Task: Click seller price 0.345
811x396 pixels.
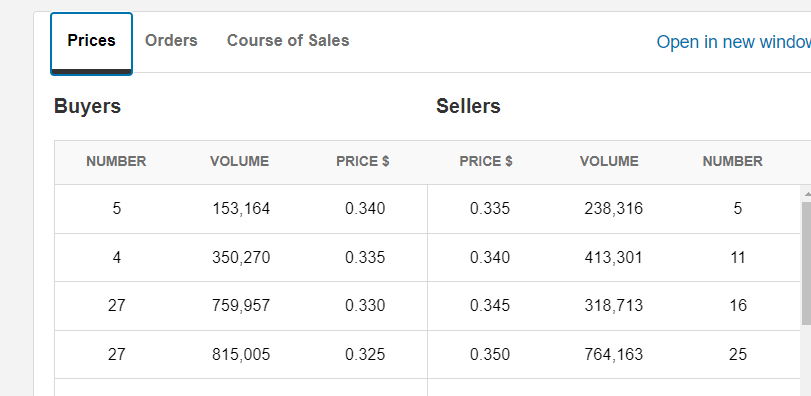Action: click(x=490, y=306)
